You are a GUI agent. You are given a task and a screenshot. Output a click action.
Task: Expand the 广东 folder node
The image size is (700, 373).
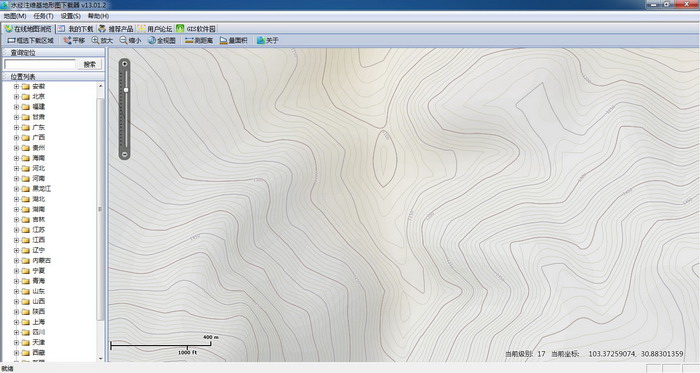coord(16,127)
